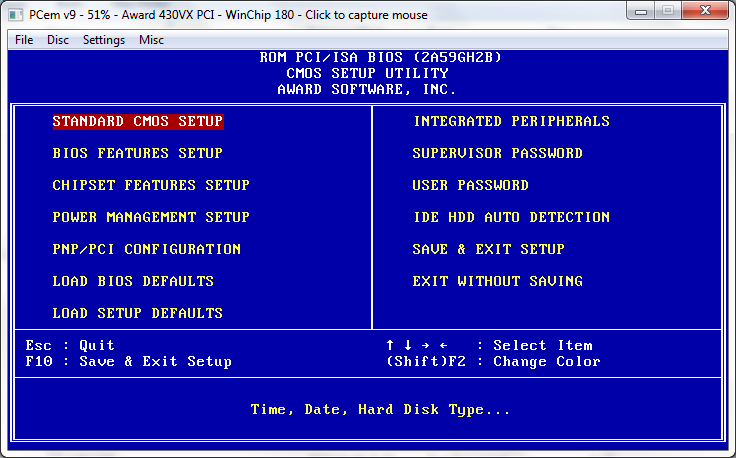Choose EXIT WITHOUT SAVING option
The width and height of the screenshot is (736, 458).
pos(498,281)
